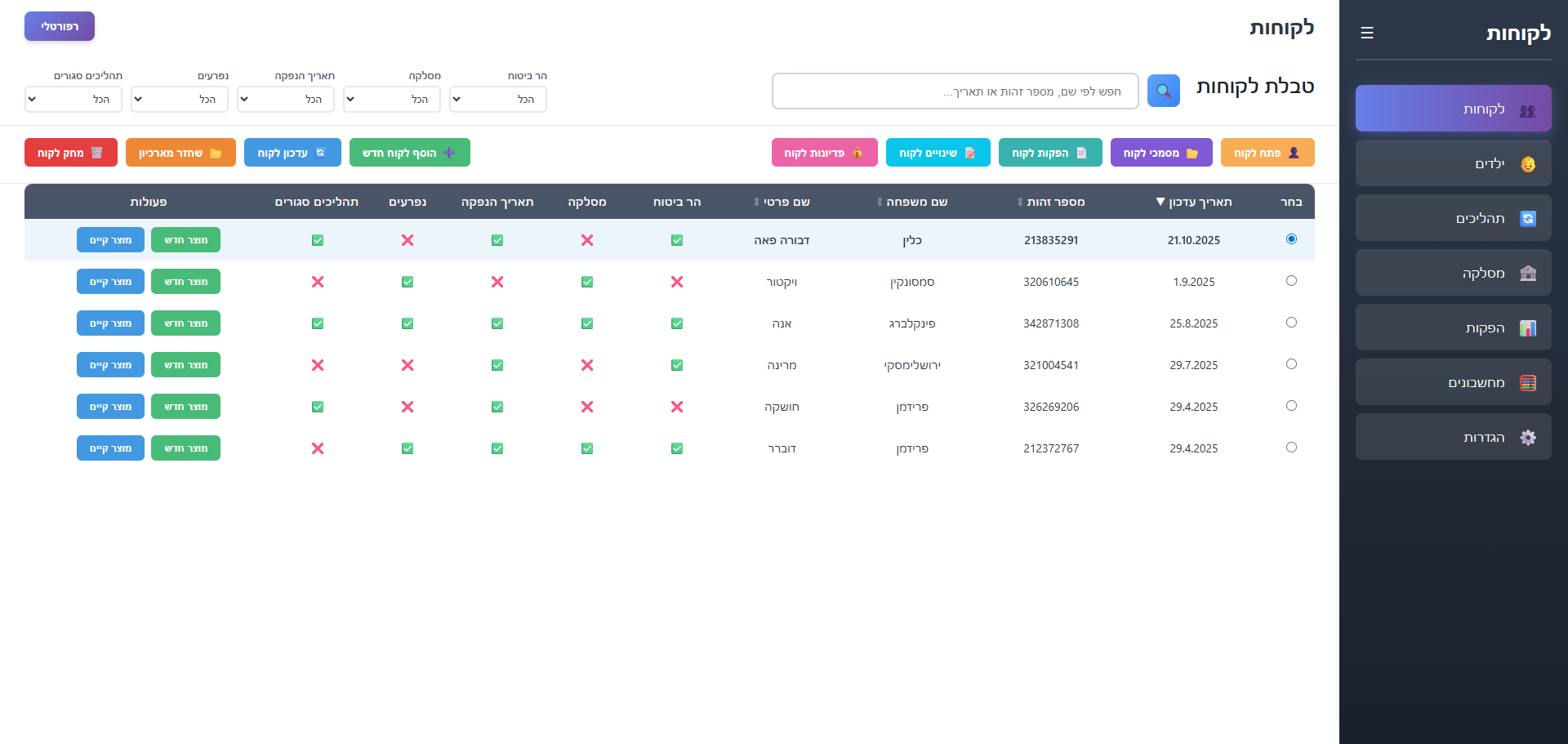The width and height of the screenshot is (1568, 744).
Task: Open הגדרות gear icon in sidebar
Action: click(x=1528, y=438)
